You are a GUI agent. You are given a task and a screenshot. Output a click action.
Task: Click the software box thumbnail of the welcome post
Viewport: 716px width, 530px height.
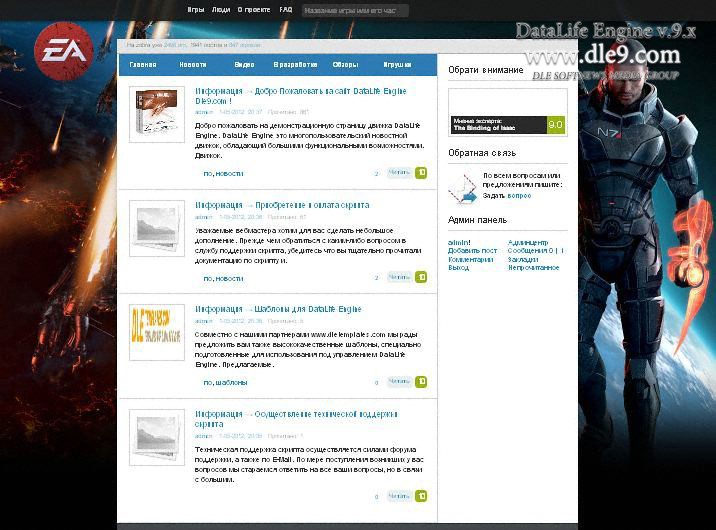pyautogui.click(x=157, y=114)
